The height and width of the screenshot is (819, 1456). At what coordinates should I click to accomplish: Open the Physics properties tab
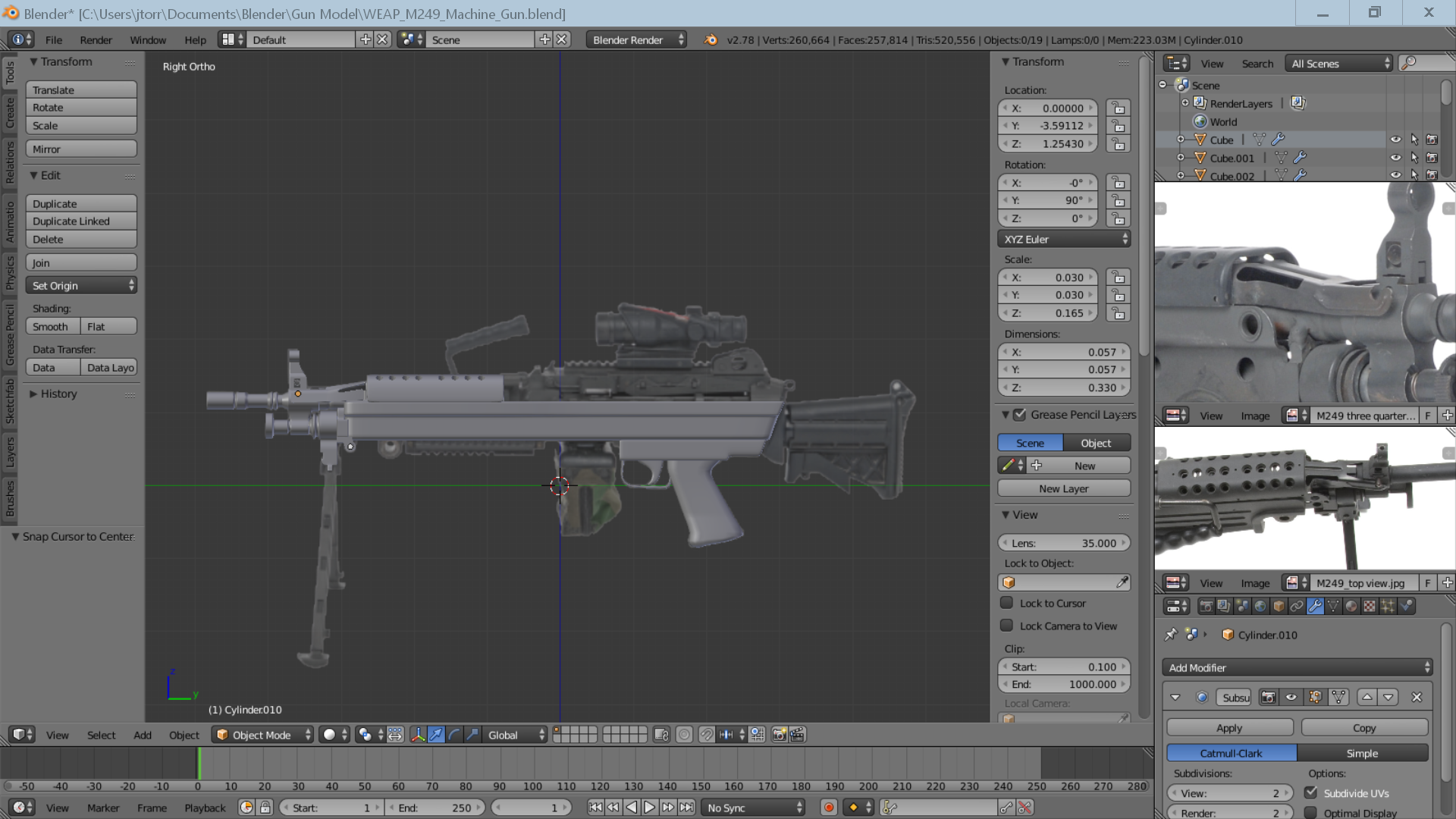[x=1406, y=606]
